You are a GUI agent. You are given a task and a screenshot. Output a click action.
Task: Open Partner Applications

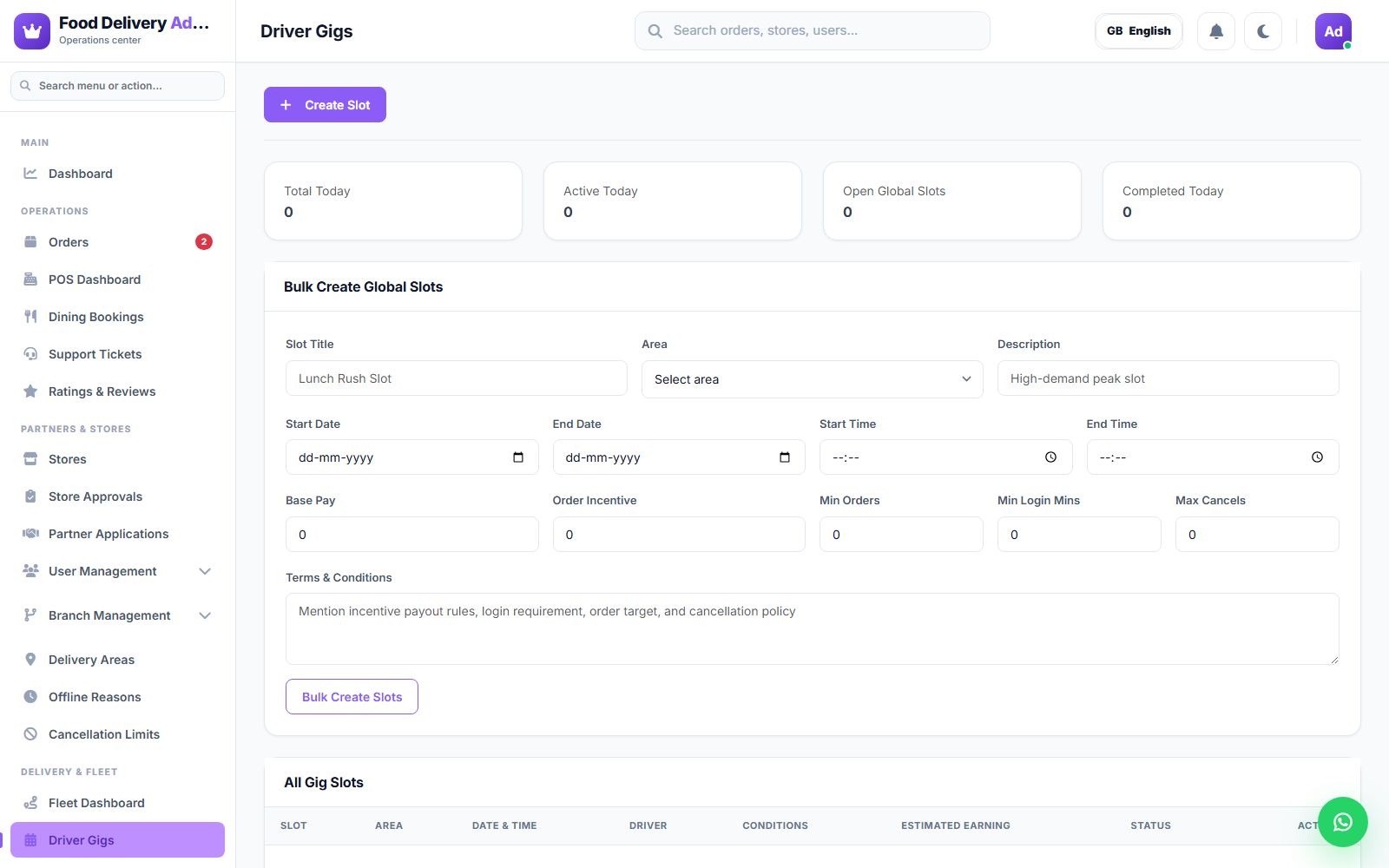[117, 534]
